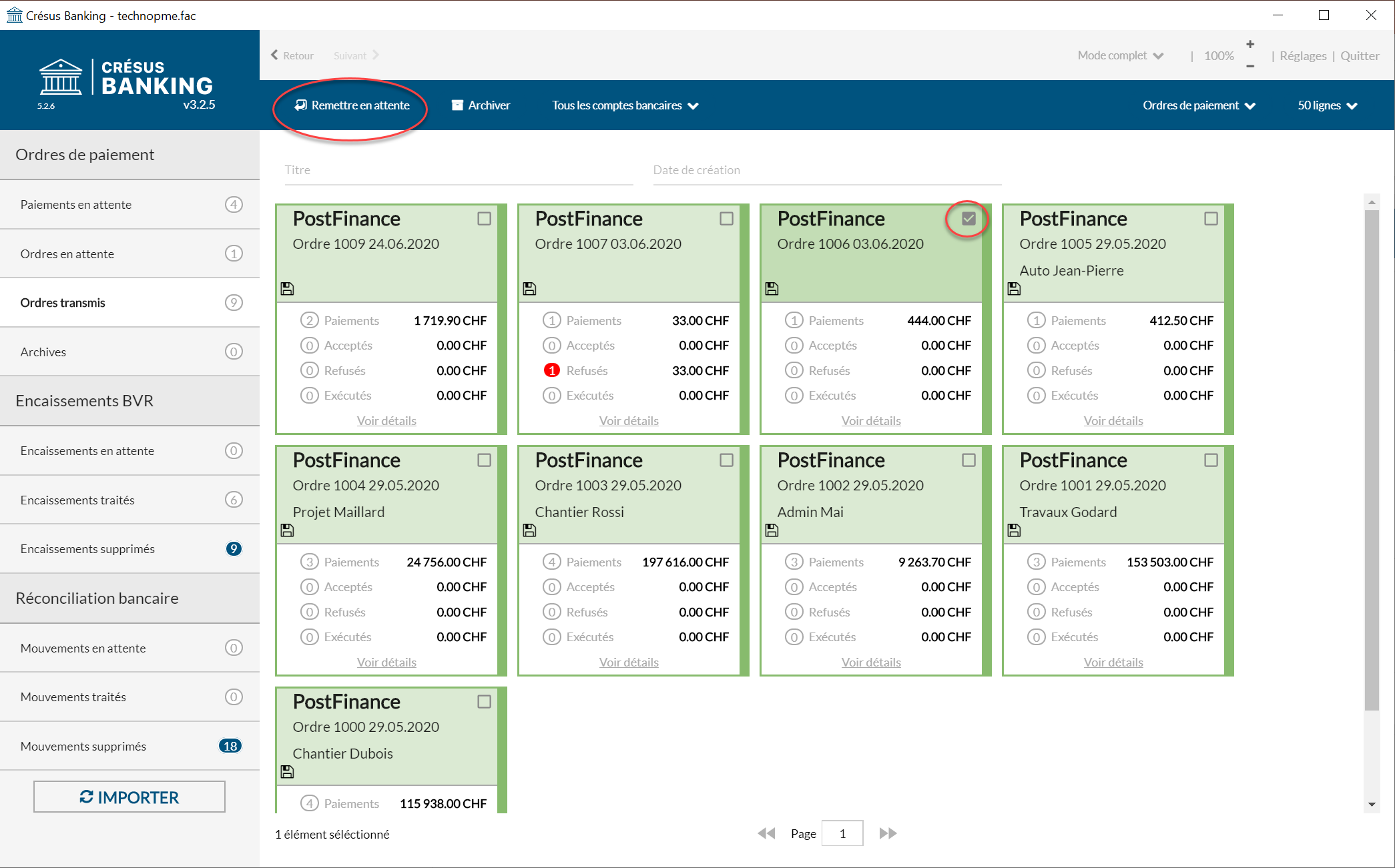Select the checkbox on Ordre 1009 card

click(x=485, y=218)
